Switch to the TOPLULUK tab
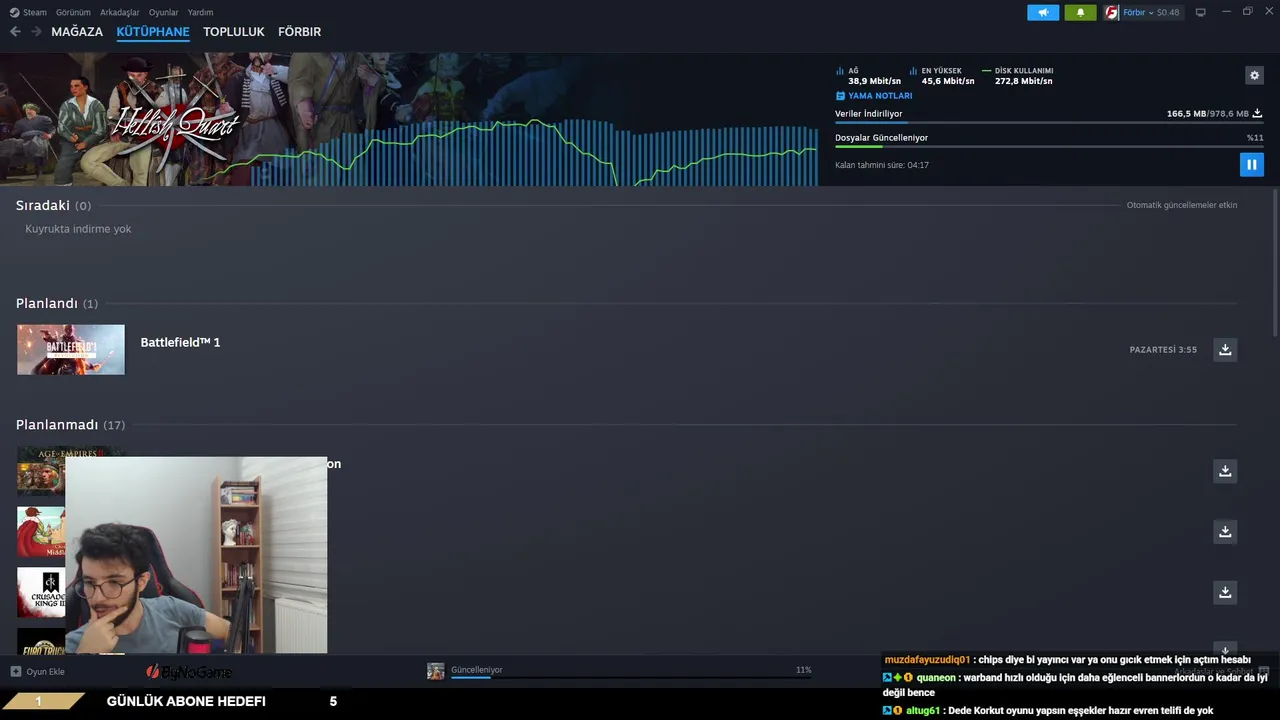The width and height of the screenshot is (1280, 720). pyautogui.click(x=234, y=32)
